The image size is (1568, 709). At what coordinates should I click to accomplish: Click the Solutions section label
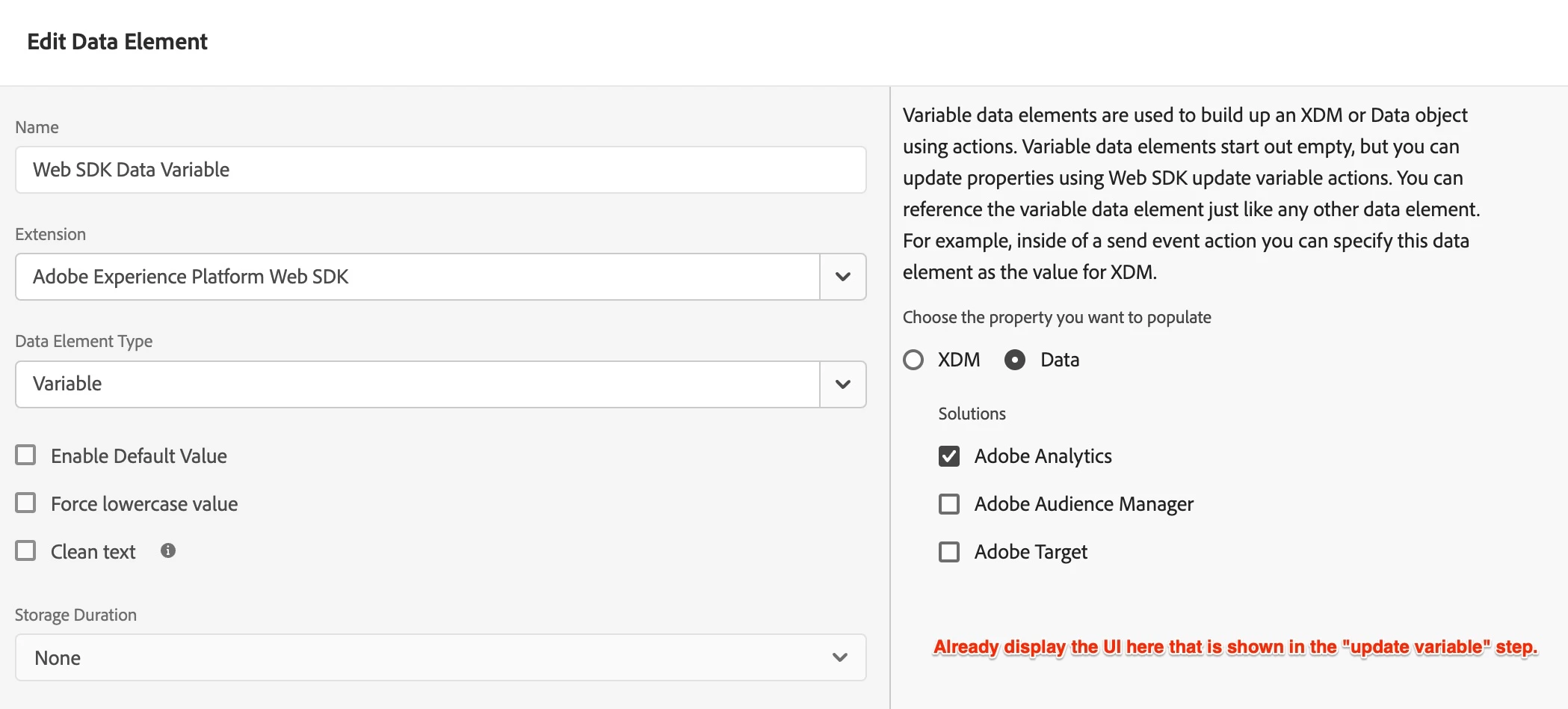[x=972, y=414]
